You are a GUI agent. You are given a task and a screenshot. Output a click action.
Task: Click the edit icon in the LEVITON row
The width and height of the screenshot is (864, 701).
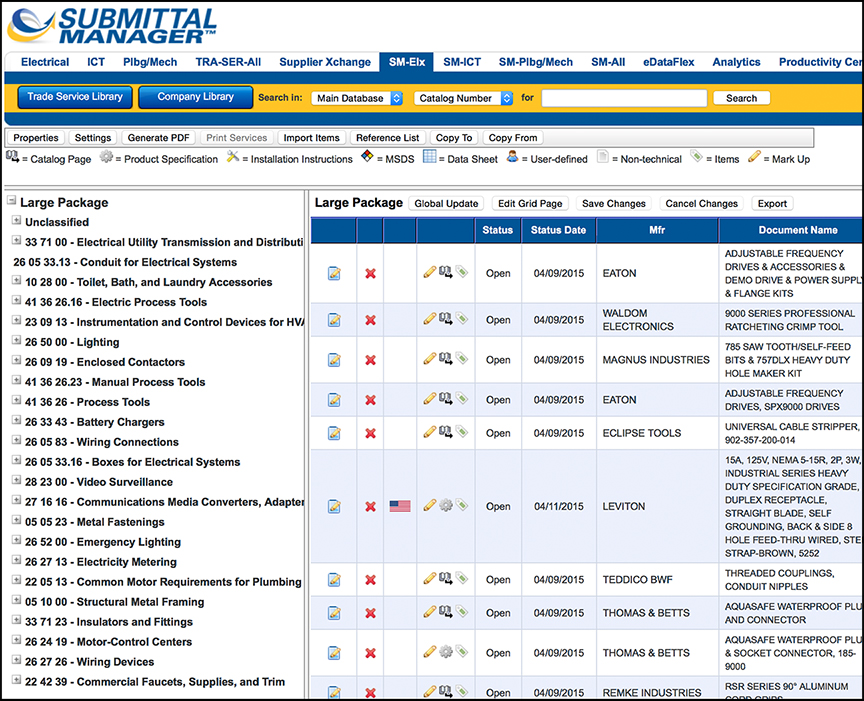click(x=334, y=506)
